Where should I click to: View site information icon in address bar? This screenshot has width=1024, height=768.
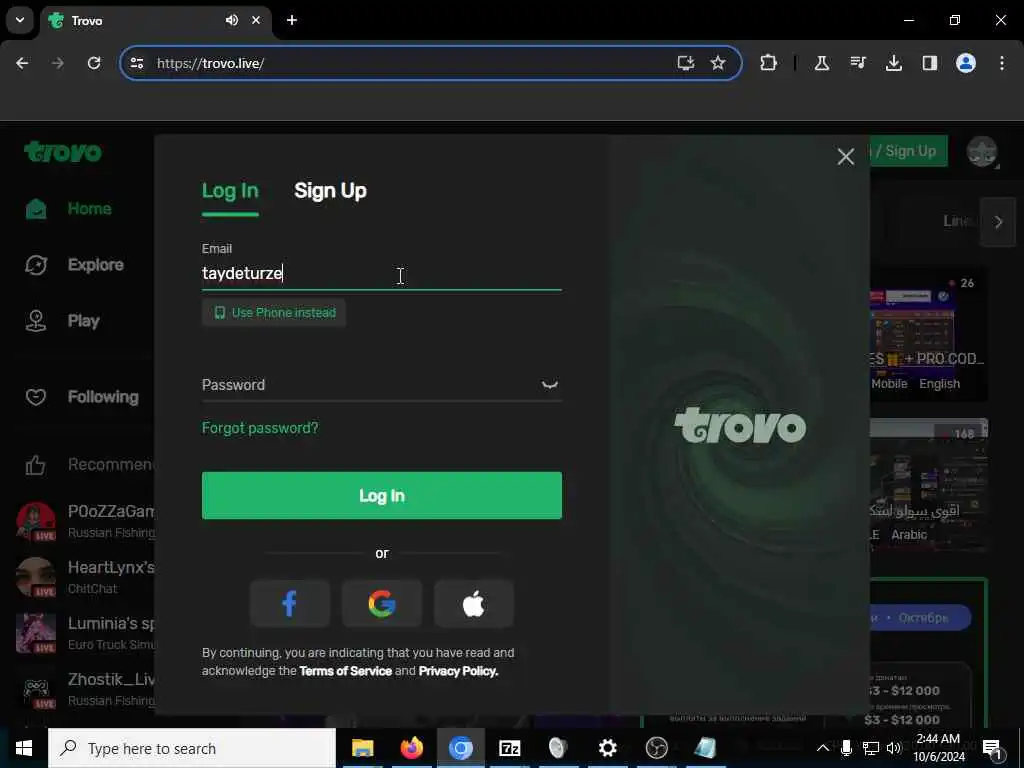click(137, 63)
